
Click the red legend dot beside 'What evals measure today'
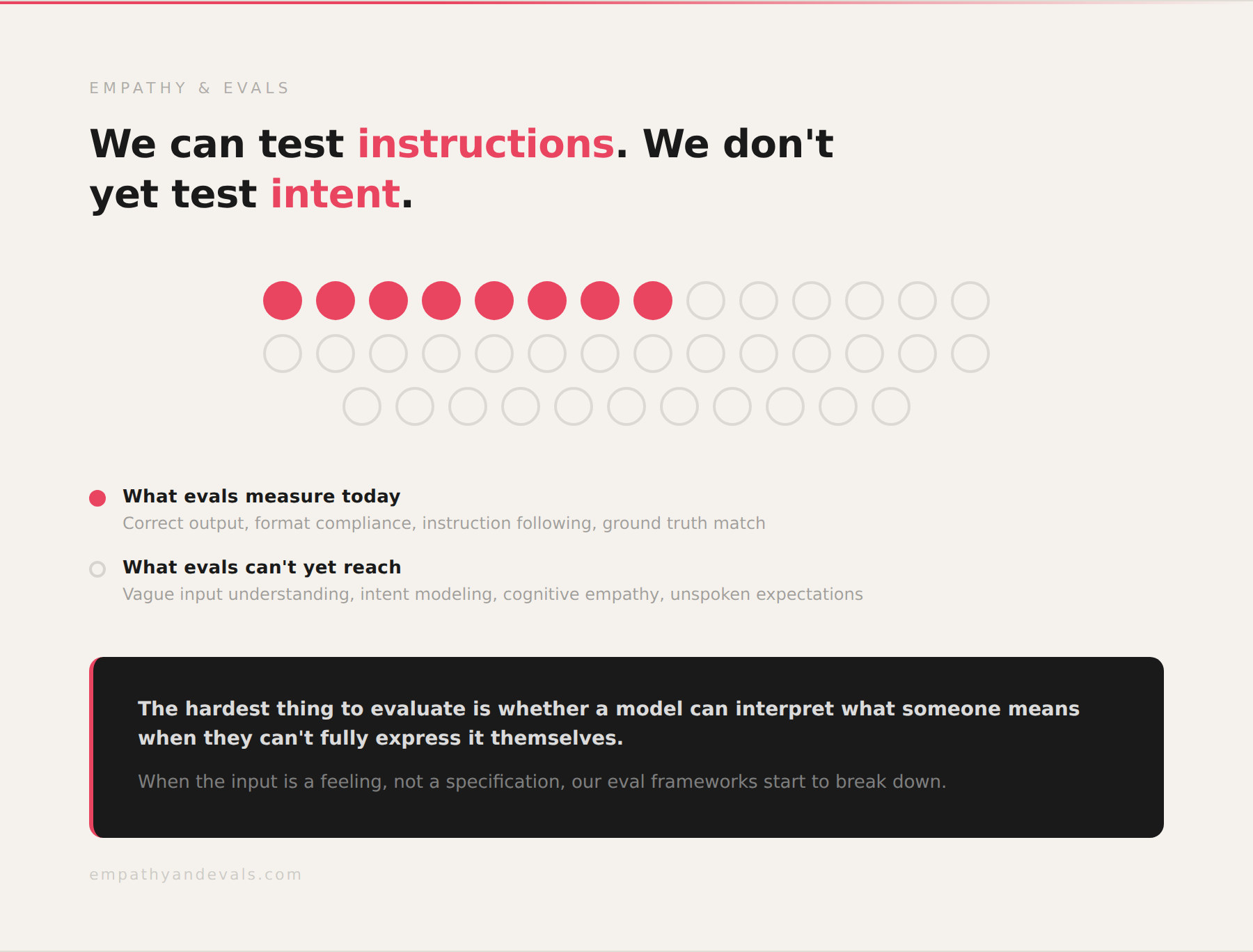[97, 498]
